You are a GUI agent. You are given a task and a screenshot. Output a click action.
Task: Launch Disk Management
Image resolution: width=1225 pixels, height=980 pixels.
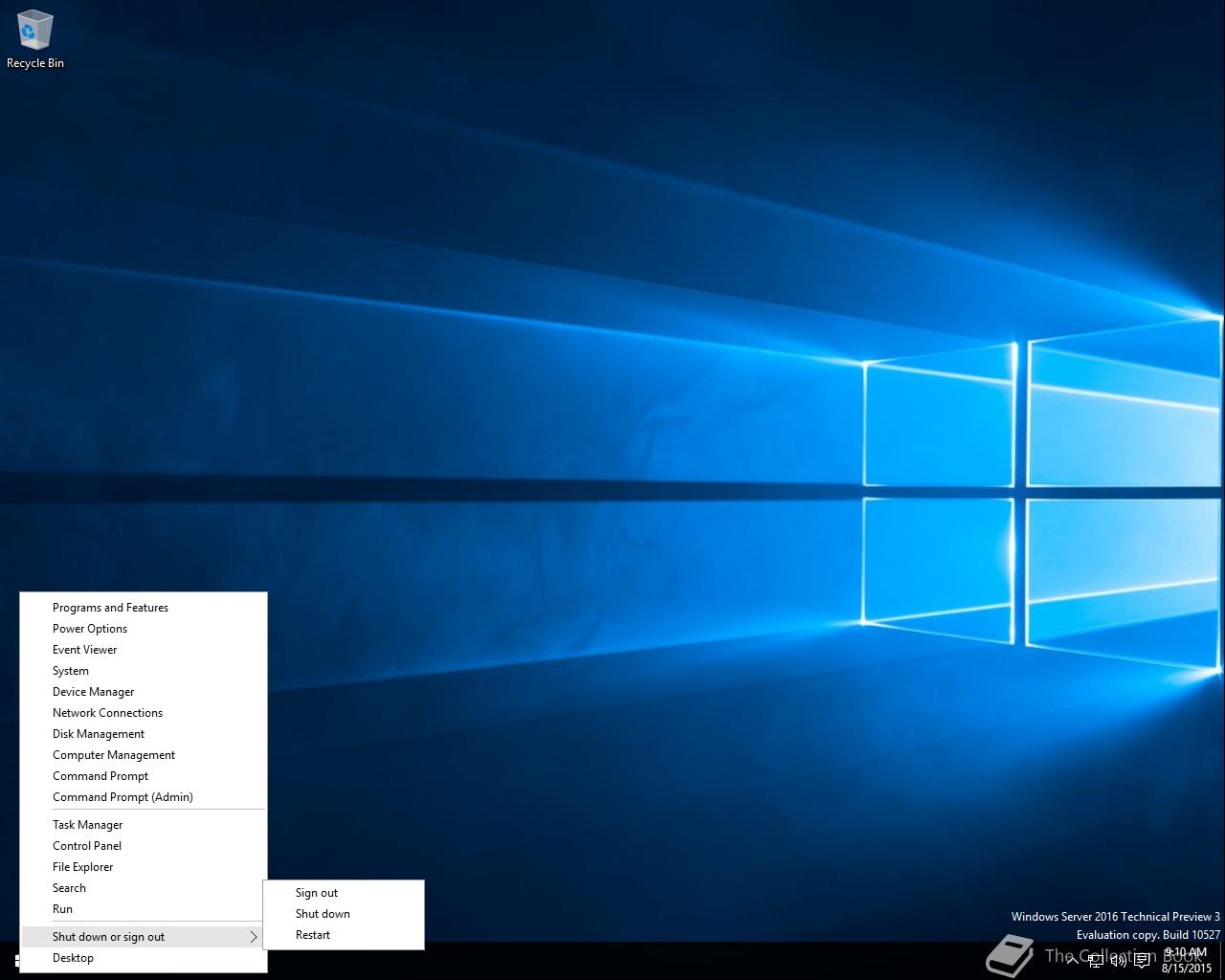tap(143, 734)
